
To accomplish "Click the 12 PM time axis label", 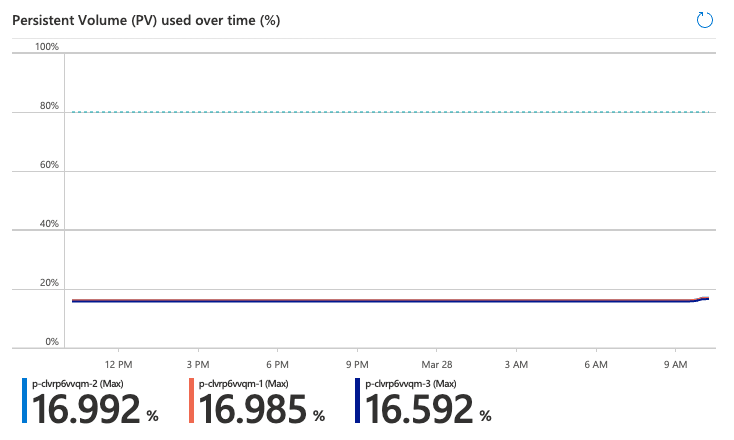I will click(x=119, y=363).
